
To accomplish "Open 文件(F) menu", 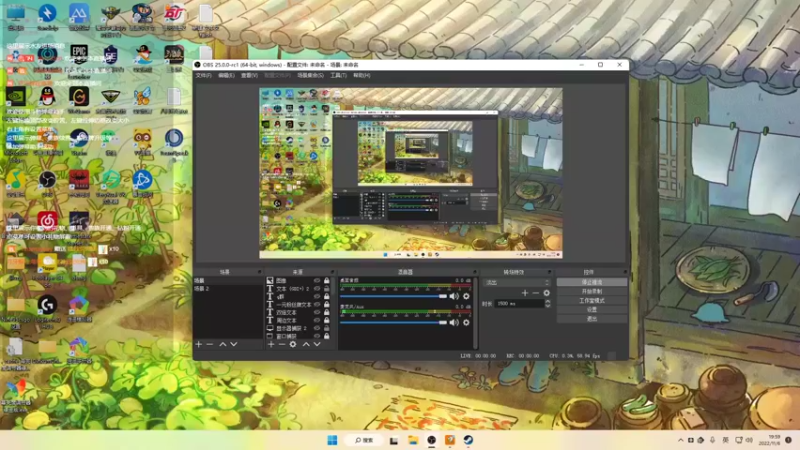I will pos(203,76).
